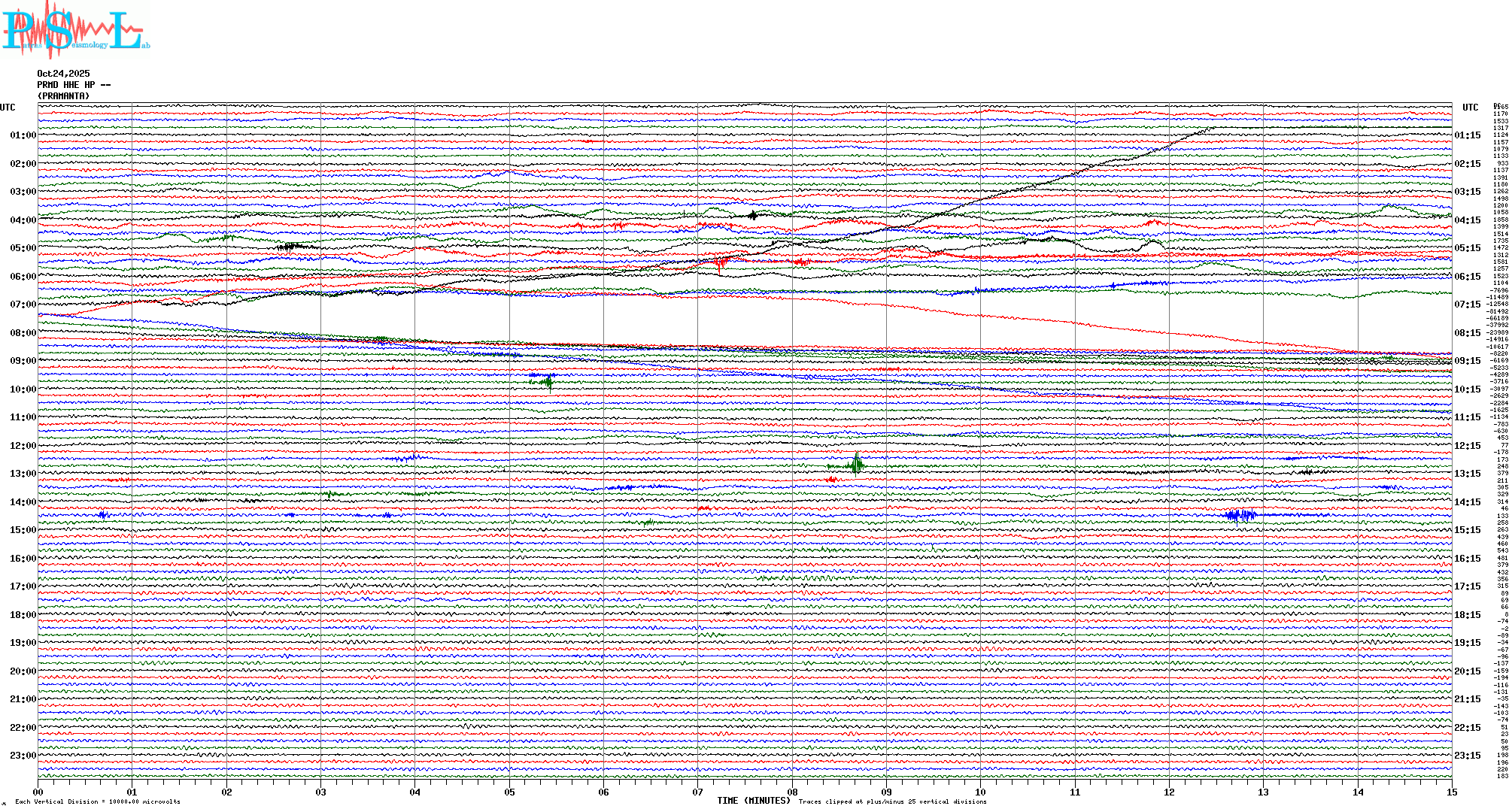Viewport: 1512px width, 812px height.
Task: Click the 07:00 hour label on left
Action: 23,304
